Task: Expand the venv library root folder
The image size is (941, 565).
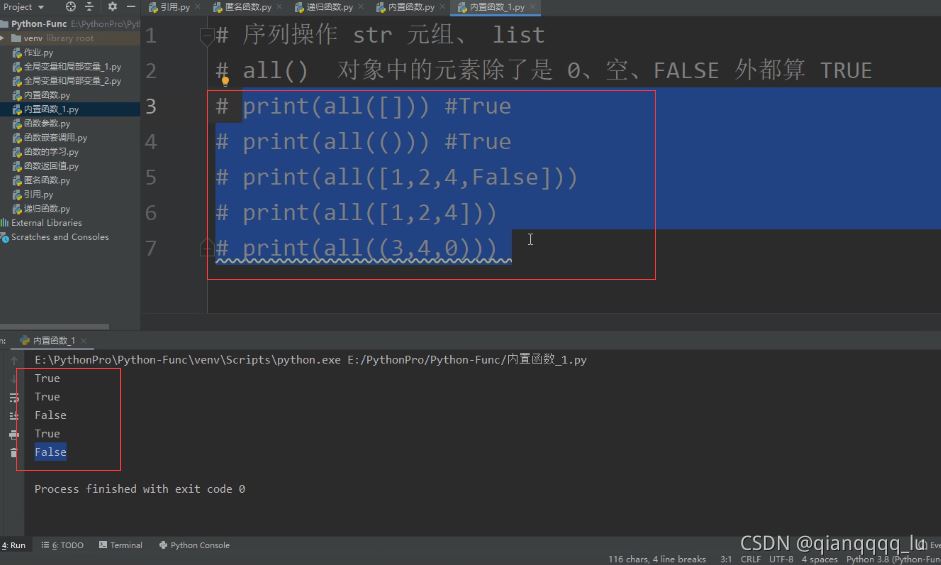Action: point(3,38)
